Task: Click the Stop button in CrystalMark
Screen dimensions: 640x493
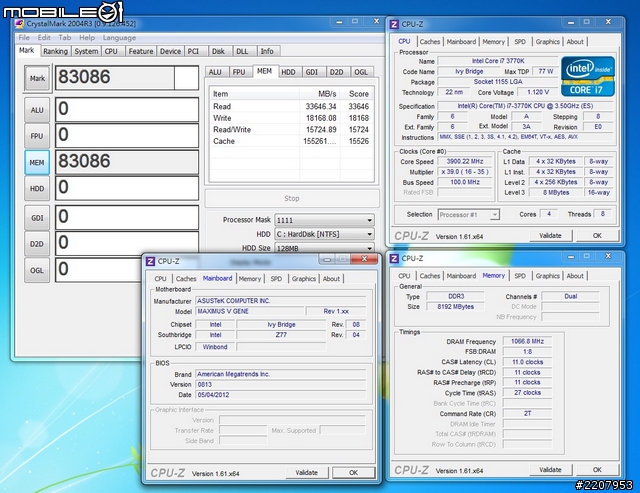Action: coord(292,198)
